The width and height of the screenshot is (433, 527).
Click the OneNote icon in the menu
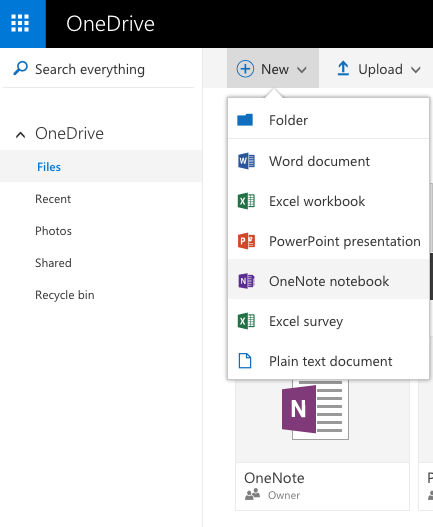tap(246, 281)
